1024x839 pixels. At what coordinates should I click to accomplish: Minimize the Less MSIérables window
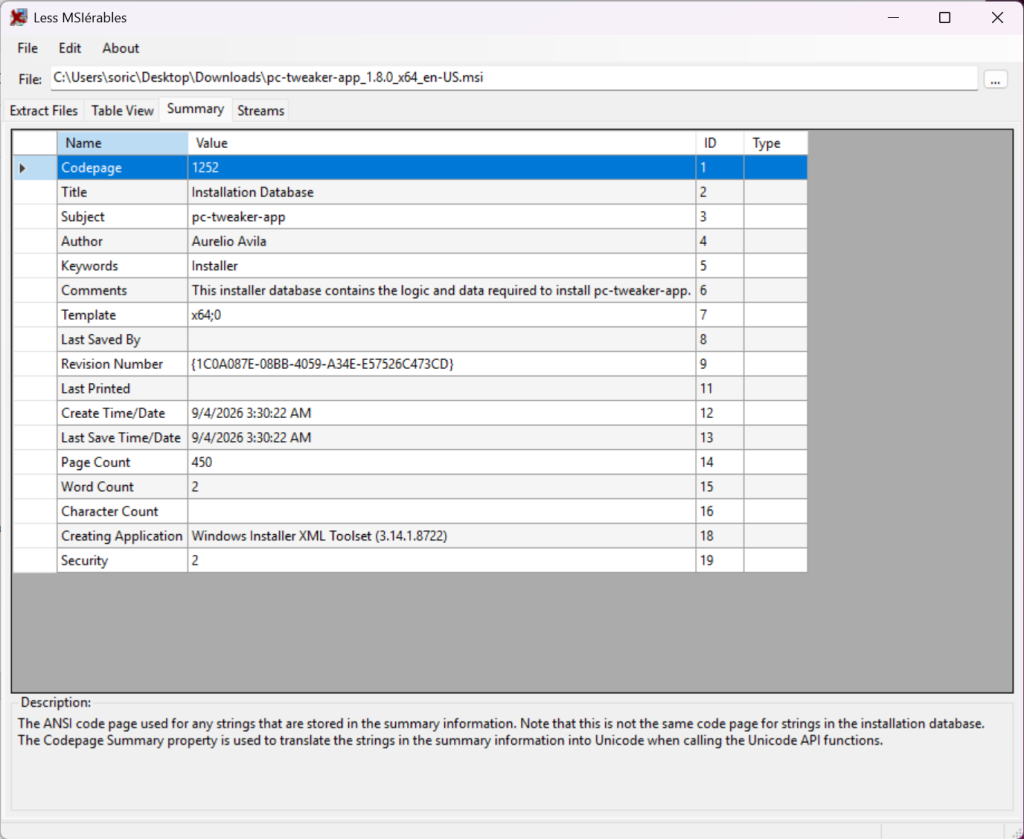[893, 18]
